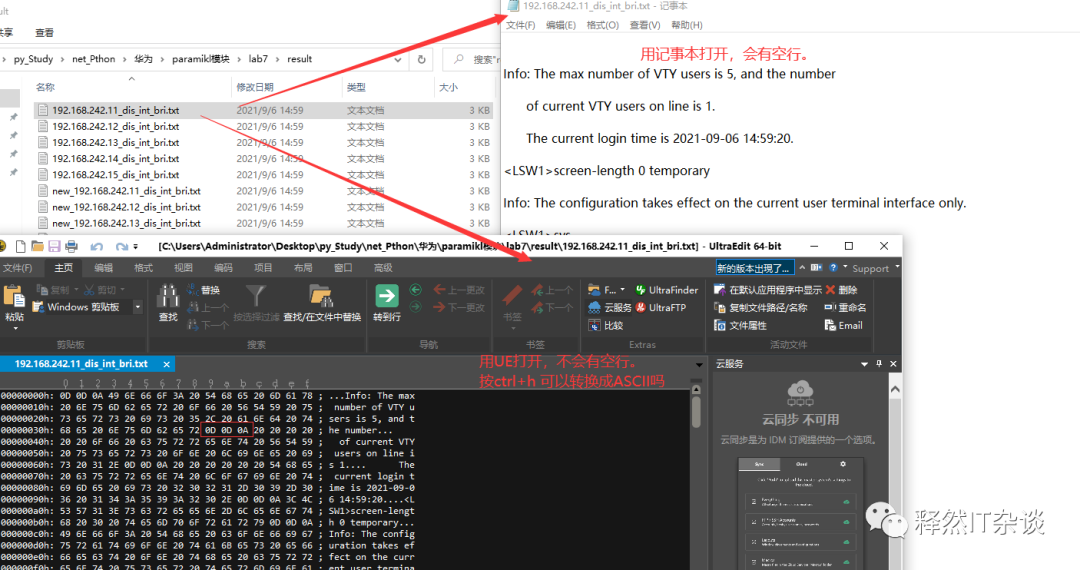The width and height of the screenshot is (1080, 570).
Task: Click the print icon in the quick access toolbar
Action: tap(71, 246)
